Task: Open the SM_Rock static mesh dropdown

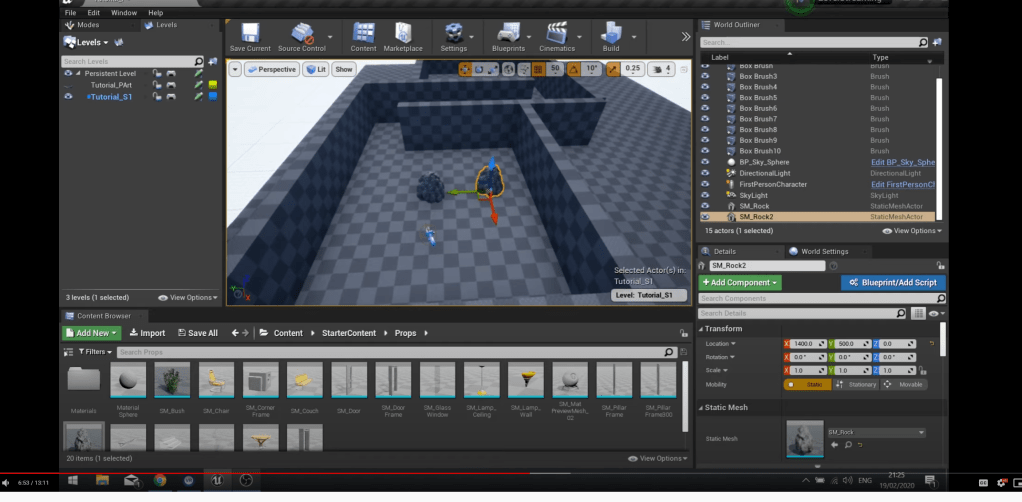Action: pyautogui.click(x=875, y=431)
